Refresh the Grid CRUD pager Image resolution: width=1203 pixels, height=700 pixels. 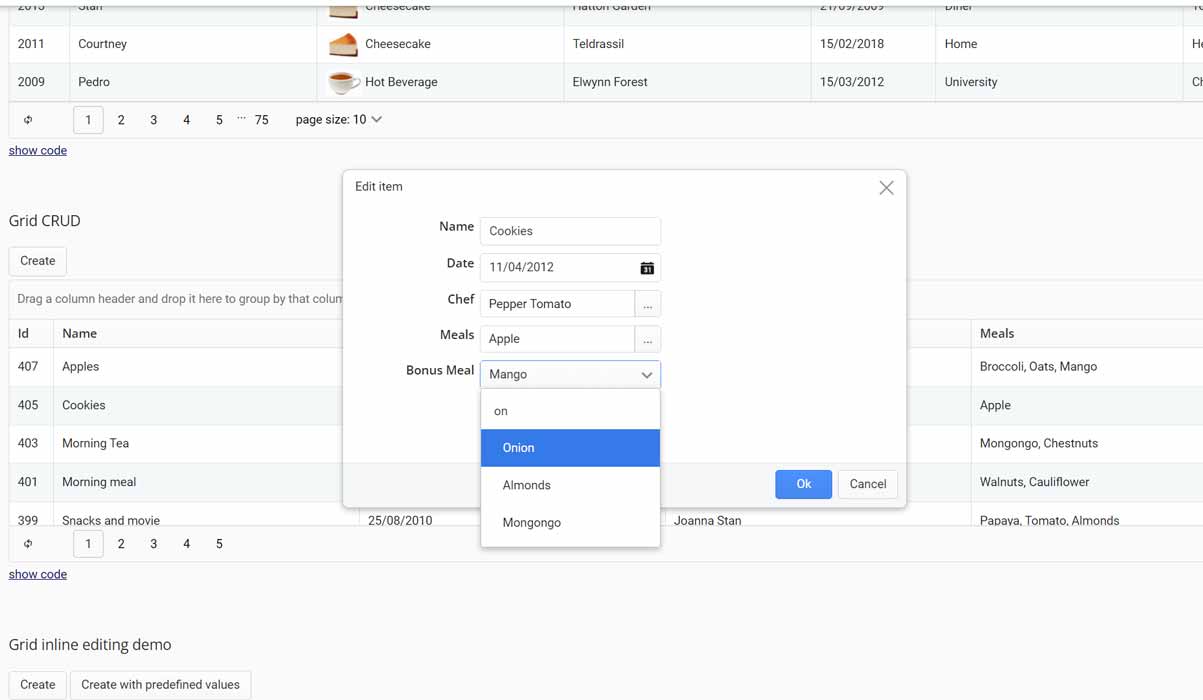tap(28, 543)
